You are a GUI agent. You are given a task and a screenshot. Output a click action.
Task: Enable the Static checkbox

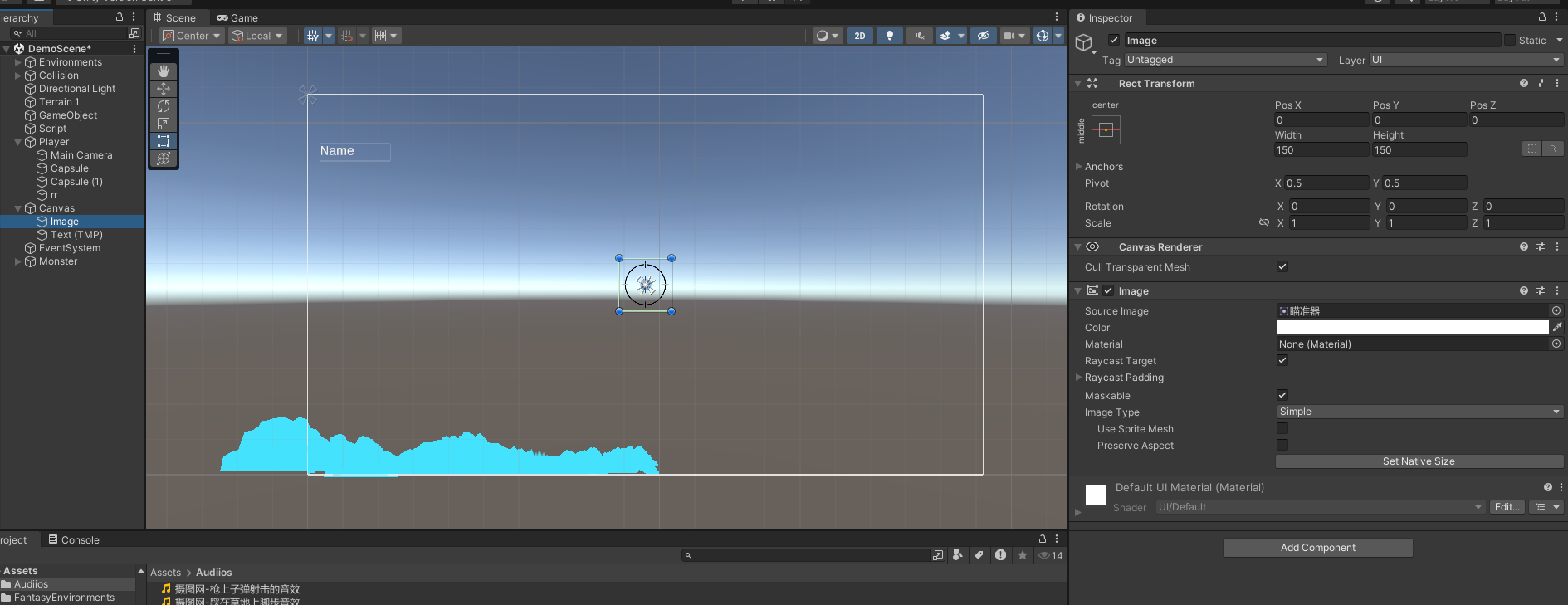[1510, 40]
